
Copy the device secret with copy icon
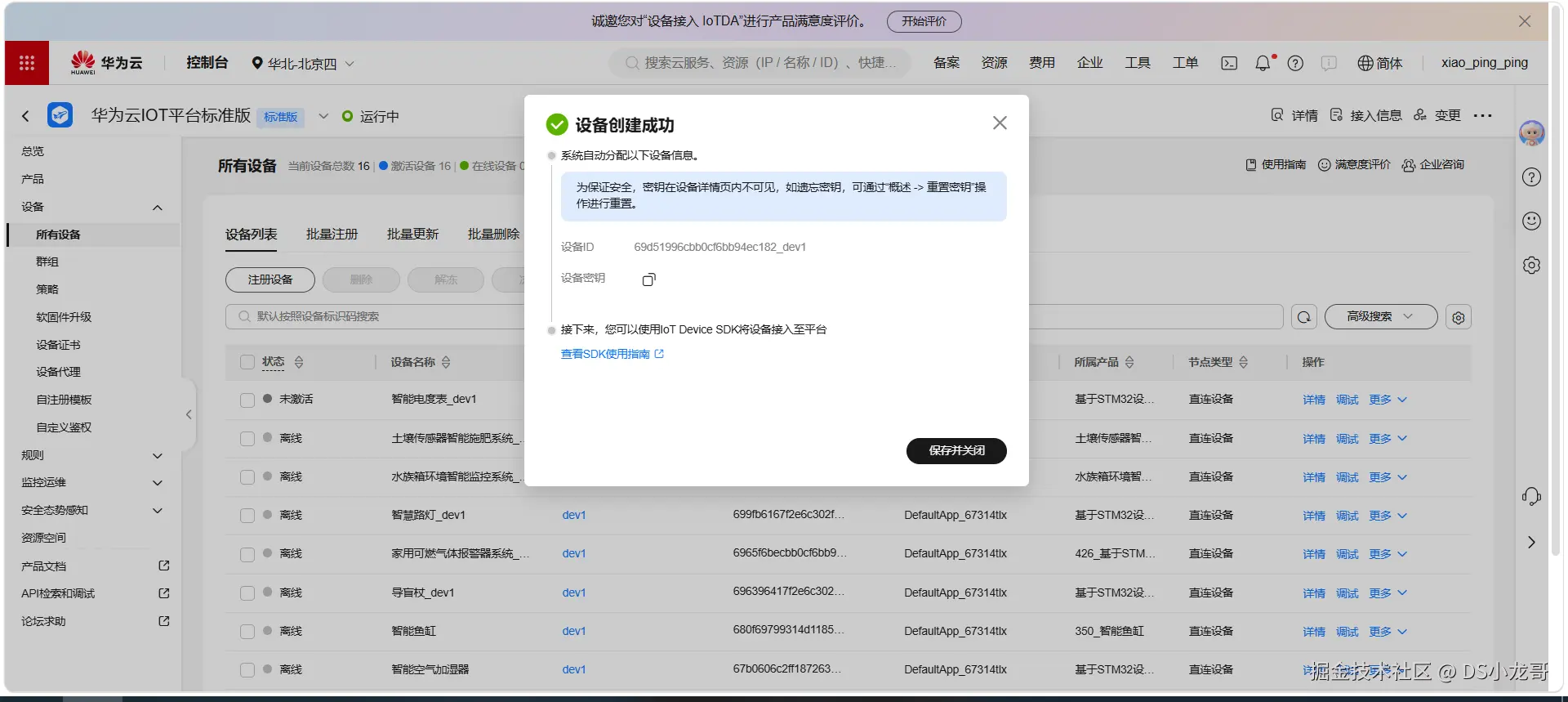click(648, 280)
